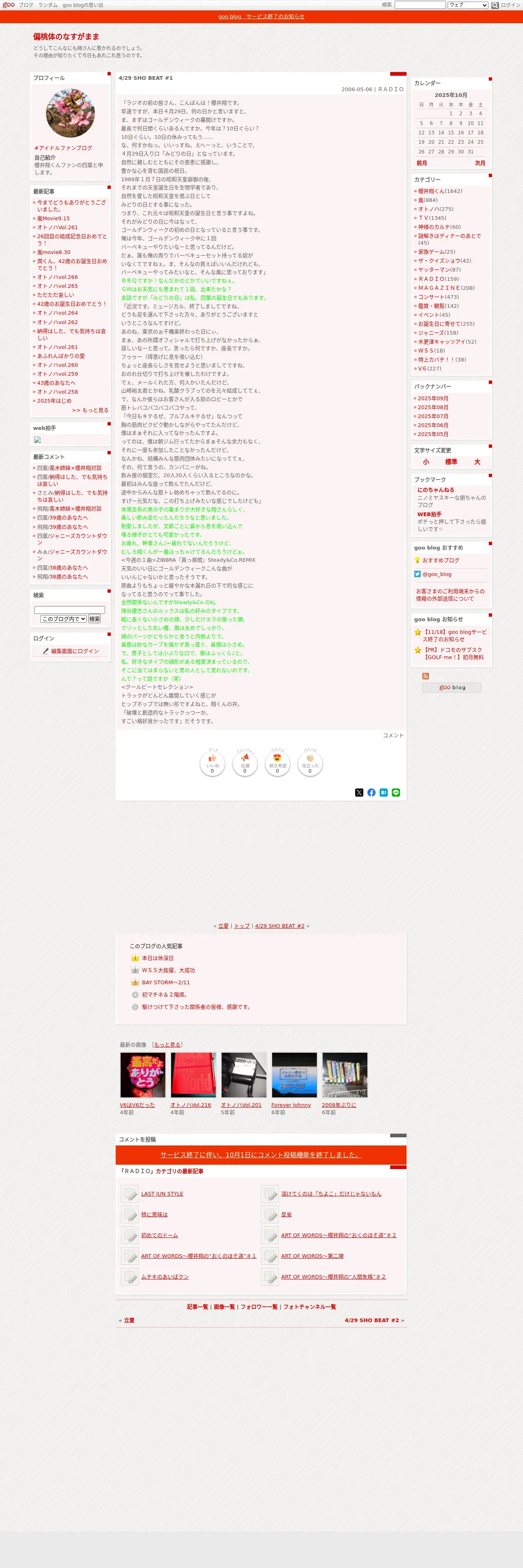This screenshot has width=523, height=1568.
Task: Click the goo logo in top bar
Action: coord(9,5)
